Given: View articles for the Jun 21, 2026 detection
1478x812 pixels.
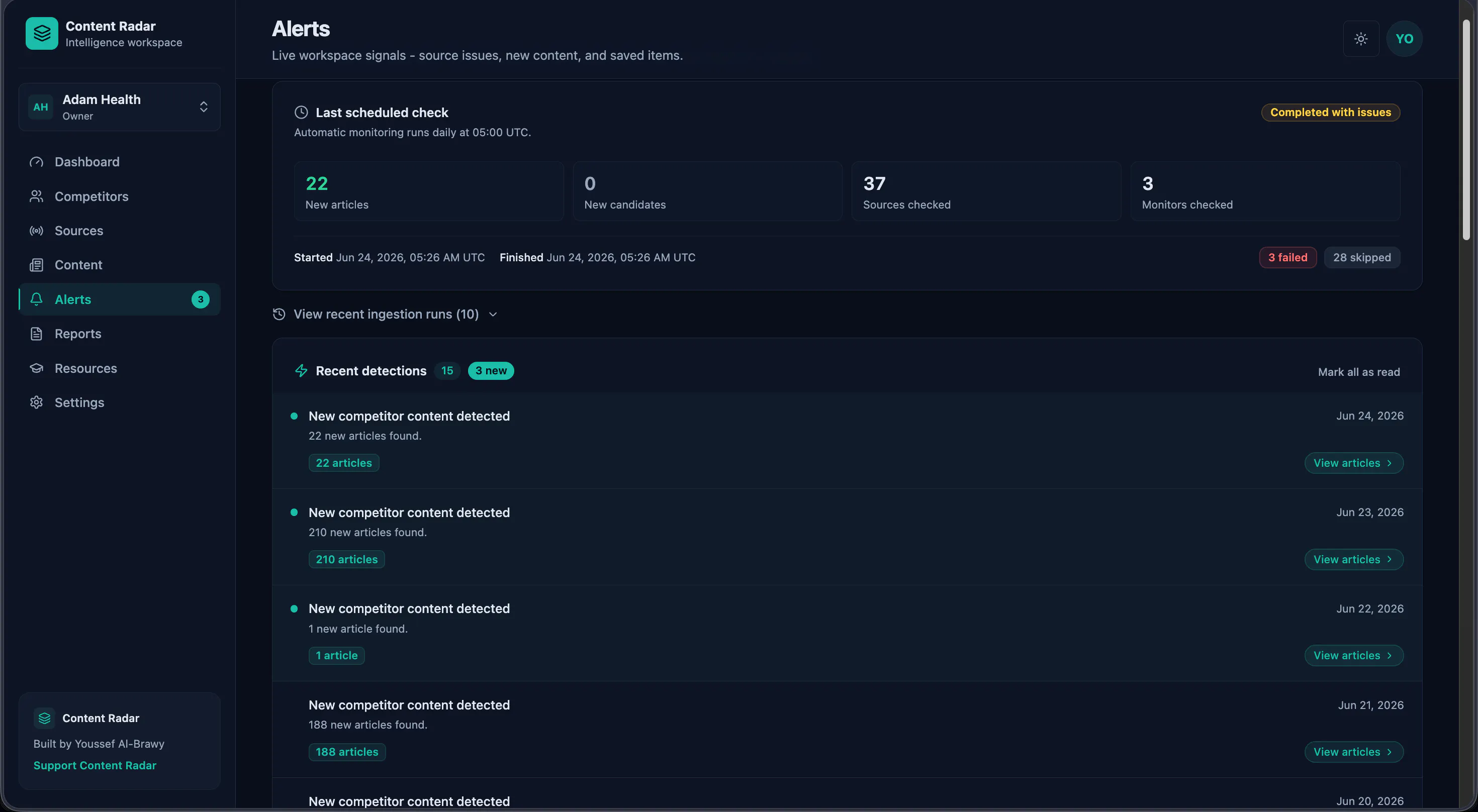Looking at the screenshot, I should point(1354,752).
